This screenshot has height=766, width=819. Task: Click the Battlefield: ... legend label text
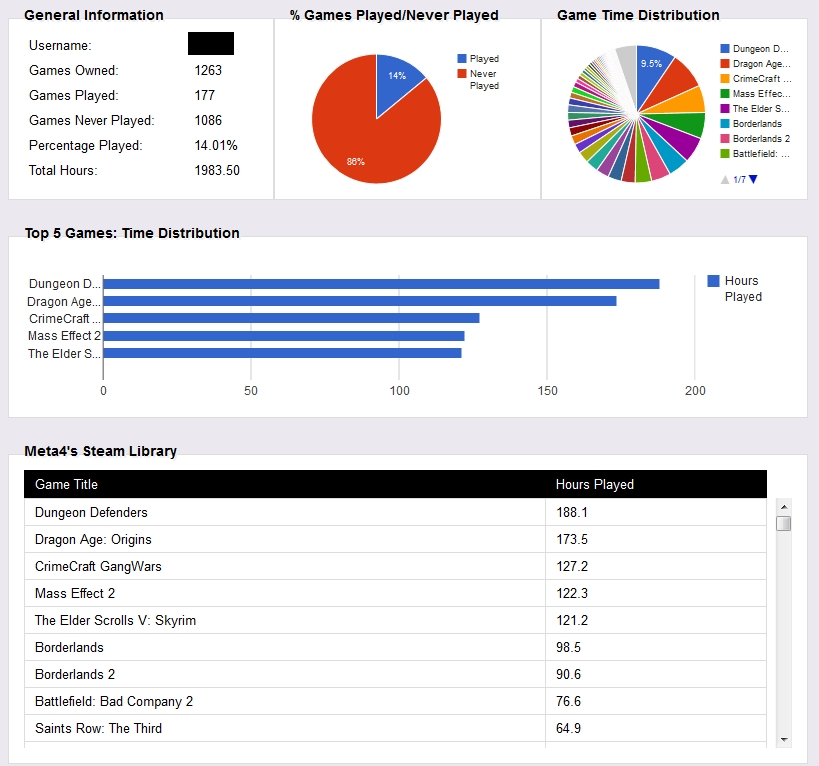coord(761,154)
